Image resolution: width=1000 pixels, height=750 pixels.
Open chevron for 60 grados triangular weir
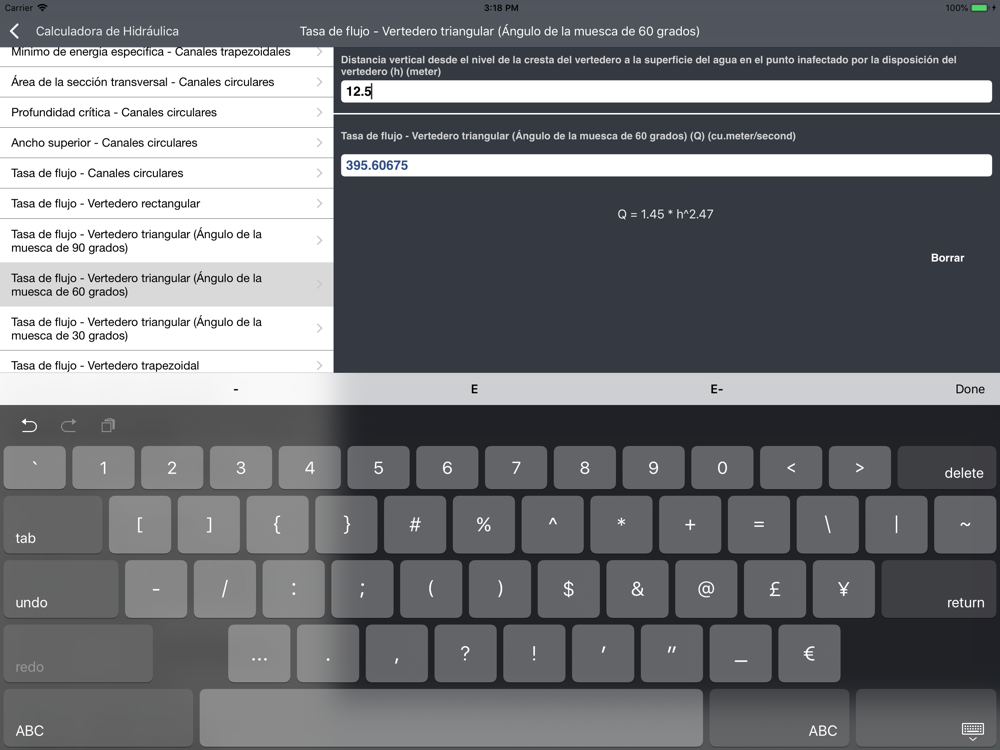pos(320,284)
